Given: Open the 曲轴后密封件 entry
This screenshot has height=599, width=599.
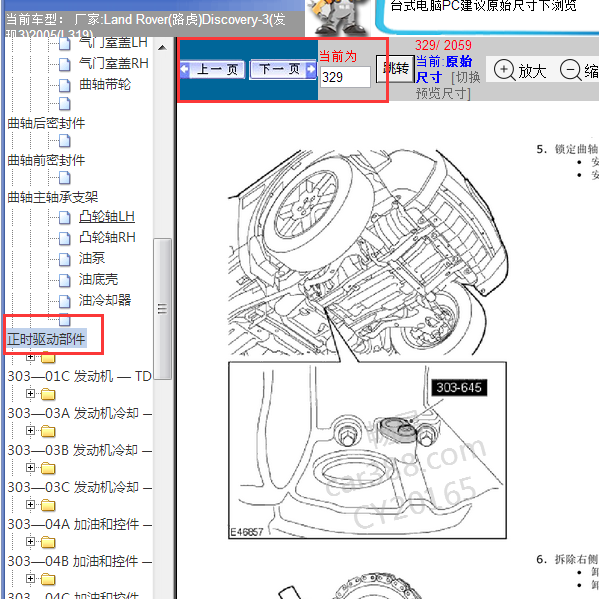Looking at the screenshot, I should click(46, 123).
